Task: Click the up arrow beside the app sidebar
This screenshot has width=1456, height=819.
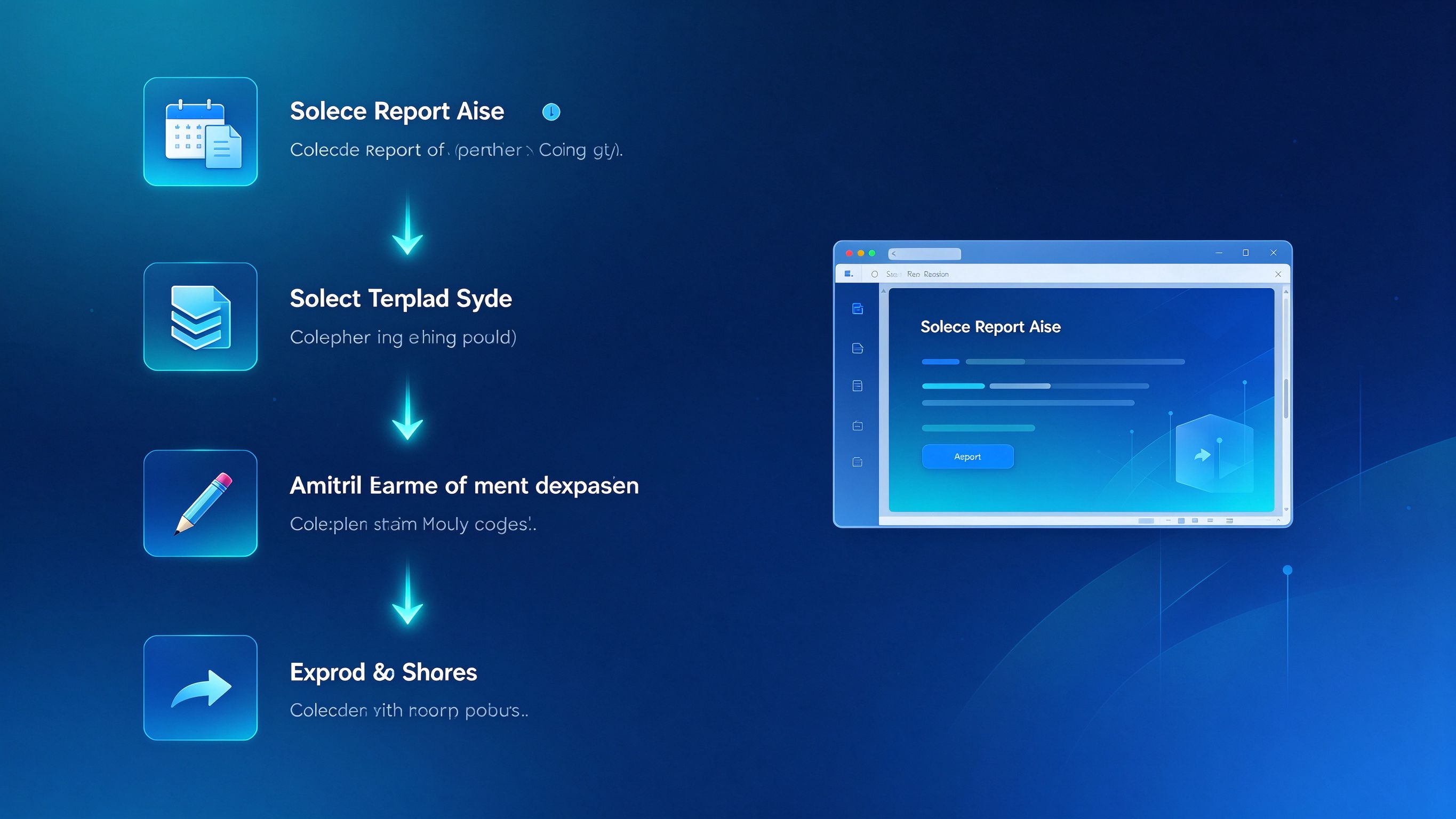Action: 883,292
